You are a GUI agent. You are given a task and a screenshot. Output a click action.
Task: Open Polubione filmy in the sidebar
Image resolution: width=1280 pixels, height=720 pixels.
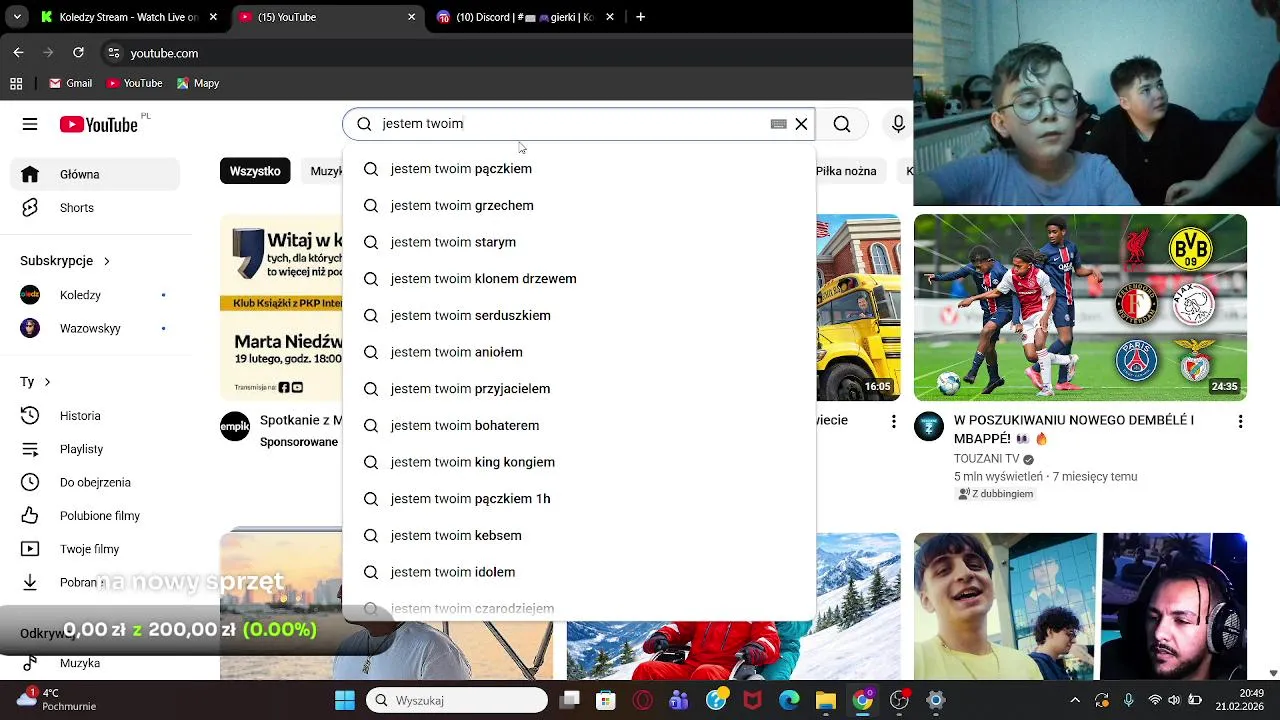(96, 516)
